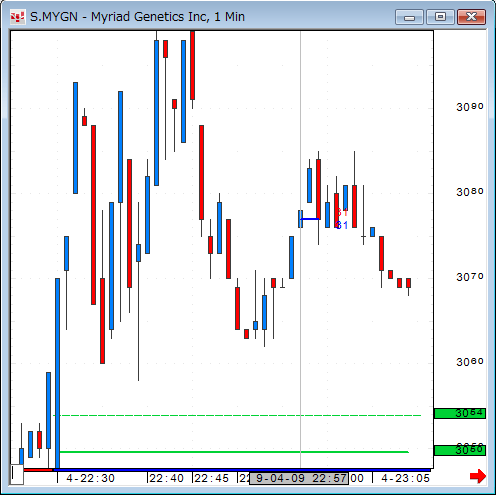Click the small white box at chart bottom-left corner
Screen dimensions: 496x495
(17, 474)
